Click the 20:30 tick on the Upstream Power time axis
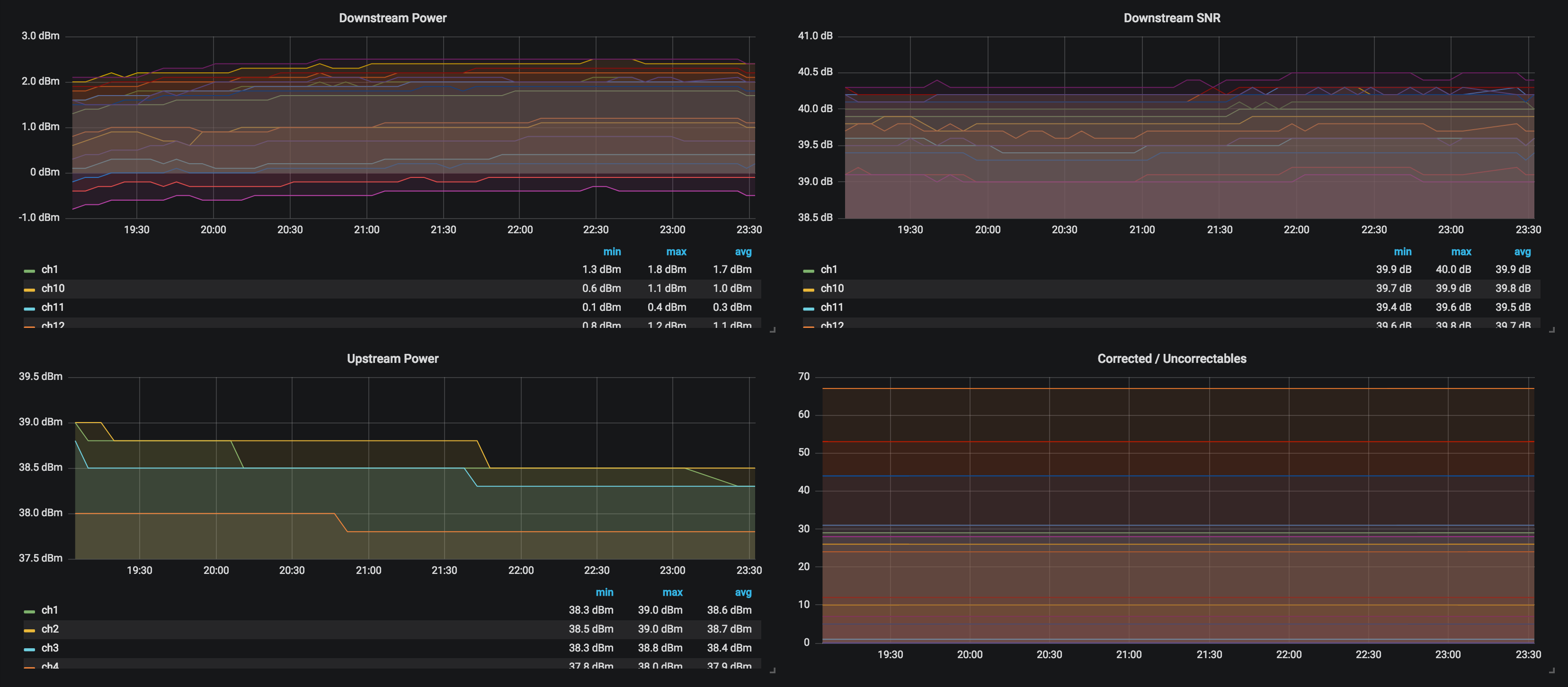The width and height of the screenshot is (1568, 687). (x=292, y=571)
